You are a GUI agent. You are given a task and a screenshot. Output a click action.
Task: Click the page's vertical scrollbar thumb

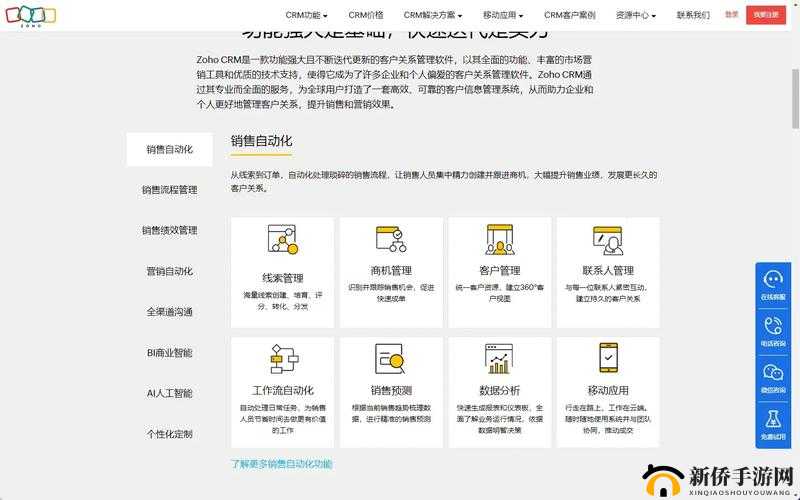(x=795, y=98)
